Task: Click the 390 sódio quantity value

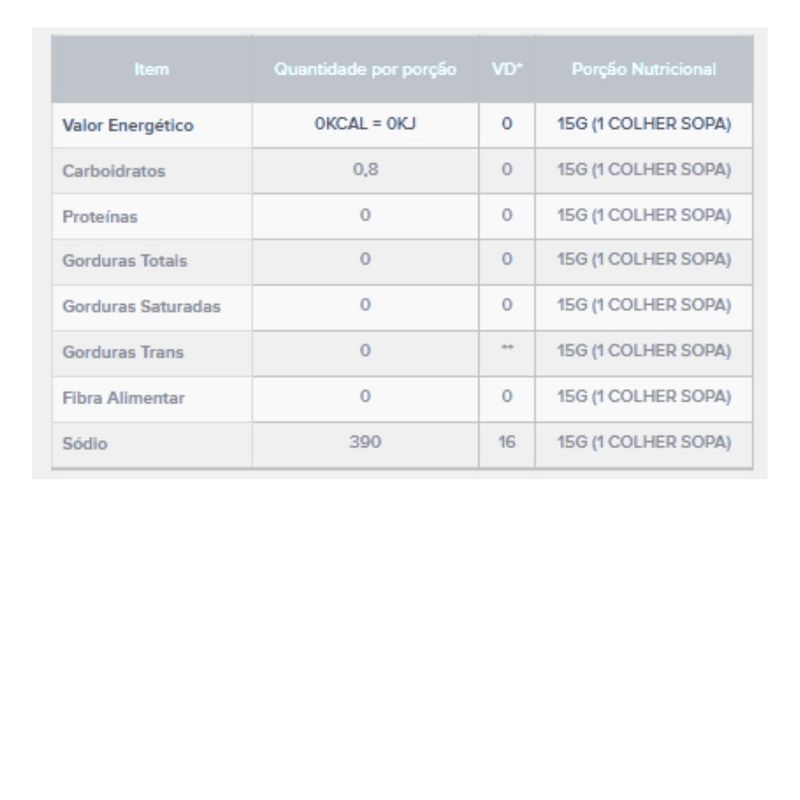Action: (x=365, y=442)
